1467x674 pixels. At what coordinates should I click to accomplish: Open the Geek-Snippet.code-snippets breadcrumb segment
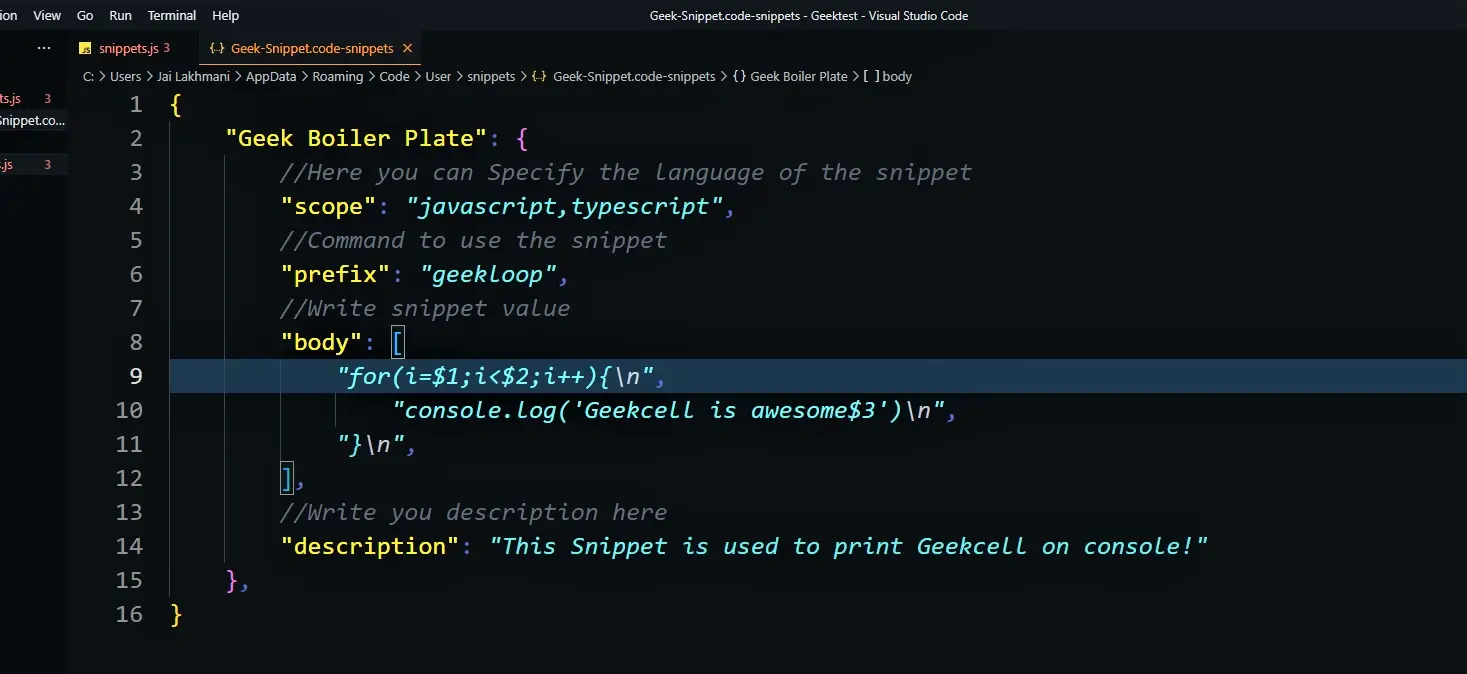point(634,76)
